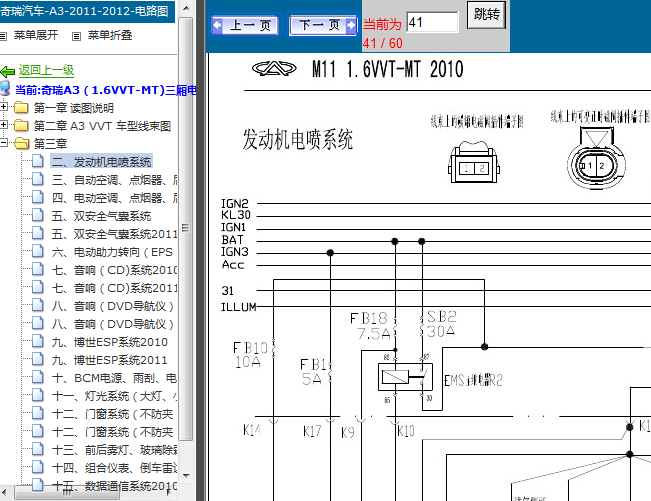
Task: Click the 41 / 60 page counter
Action: (x=382, y=43)
